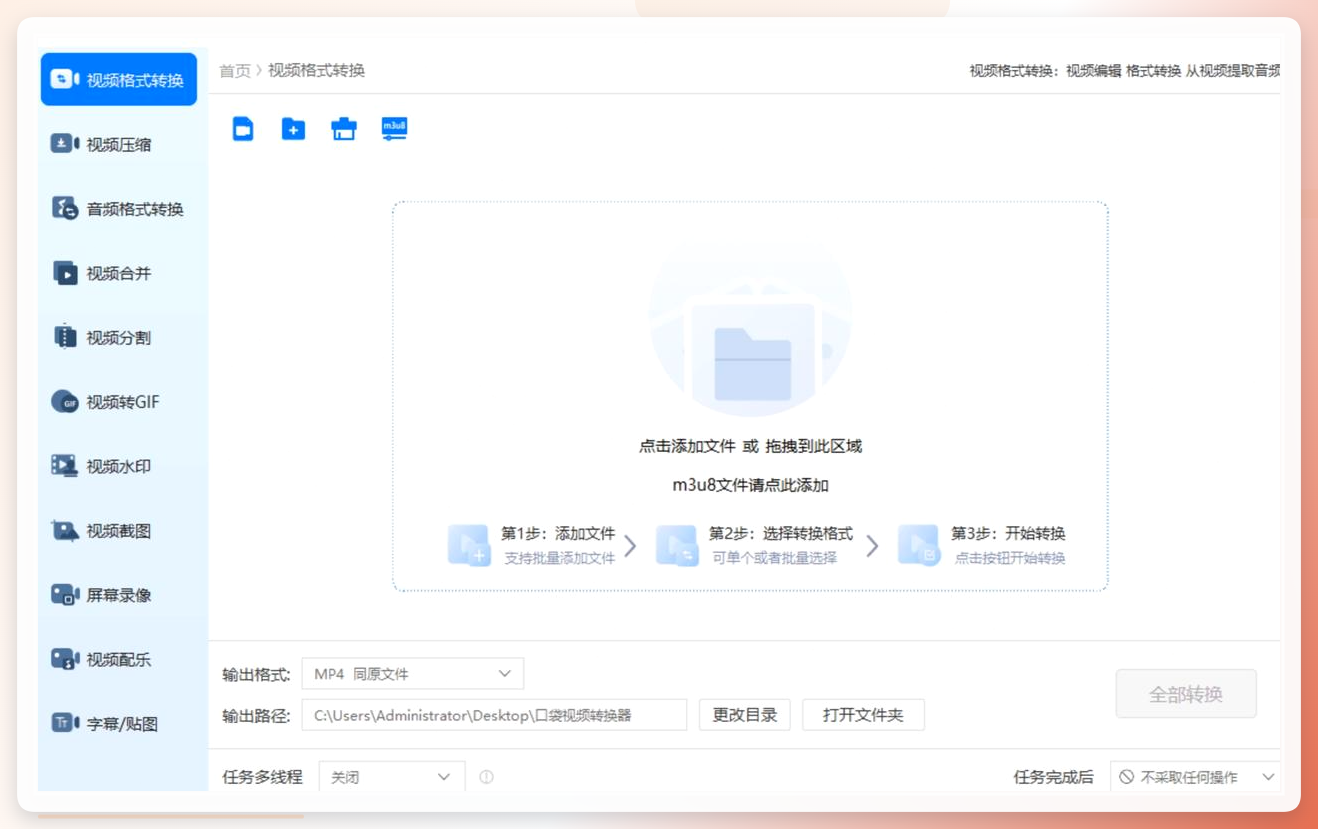Click the 第2步：选择转换格式 step icon
The image size is (1318, 829).
coord(677,545)
